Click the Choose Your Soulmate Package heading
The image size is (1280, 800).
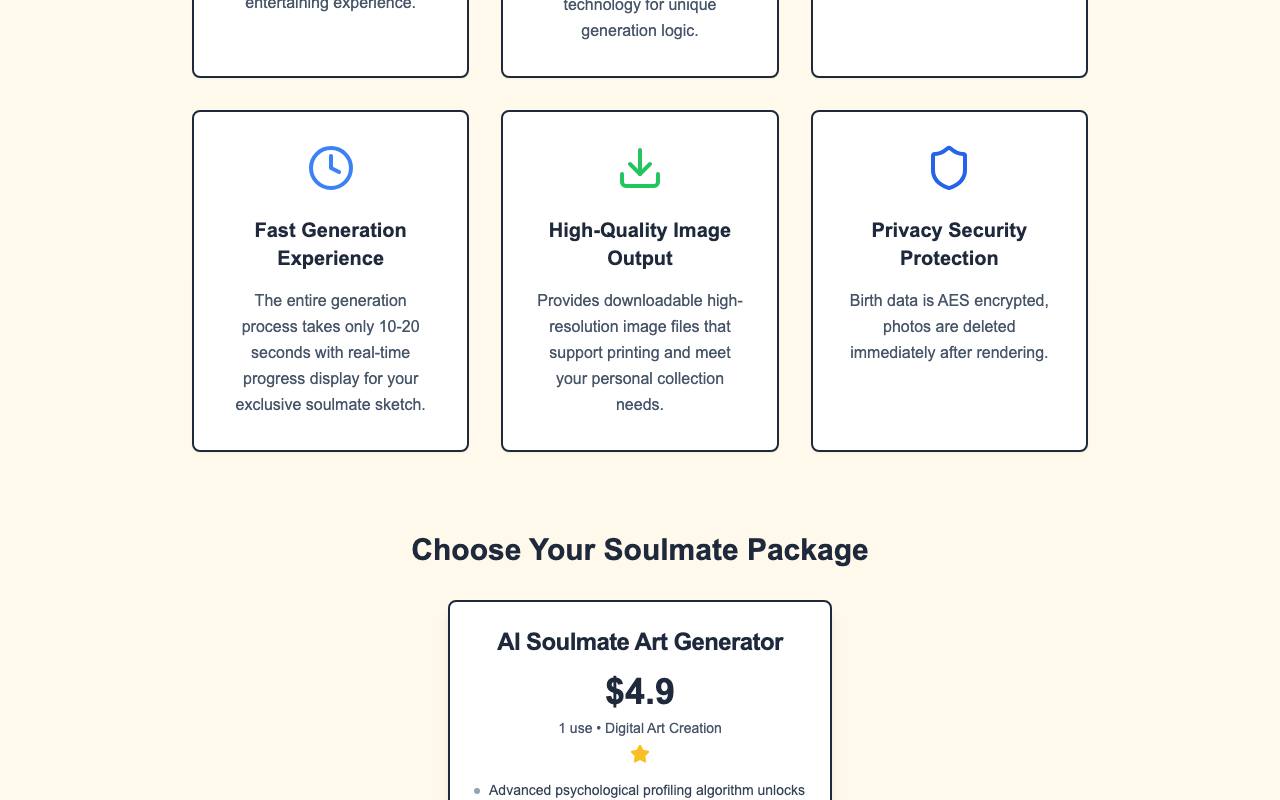[x=640, y=550]
